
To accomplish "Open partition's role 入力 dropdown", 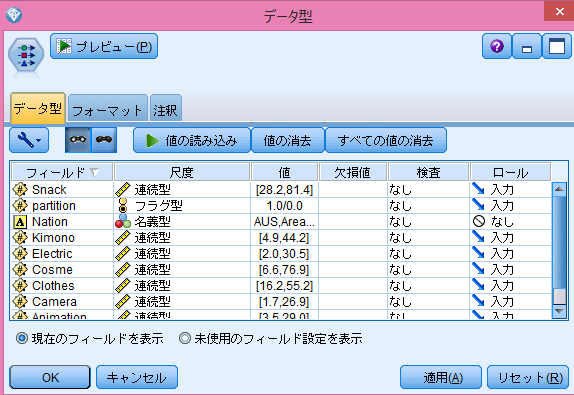I will pyautogui.click(x=510, y=206).
